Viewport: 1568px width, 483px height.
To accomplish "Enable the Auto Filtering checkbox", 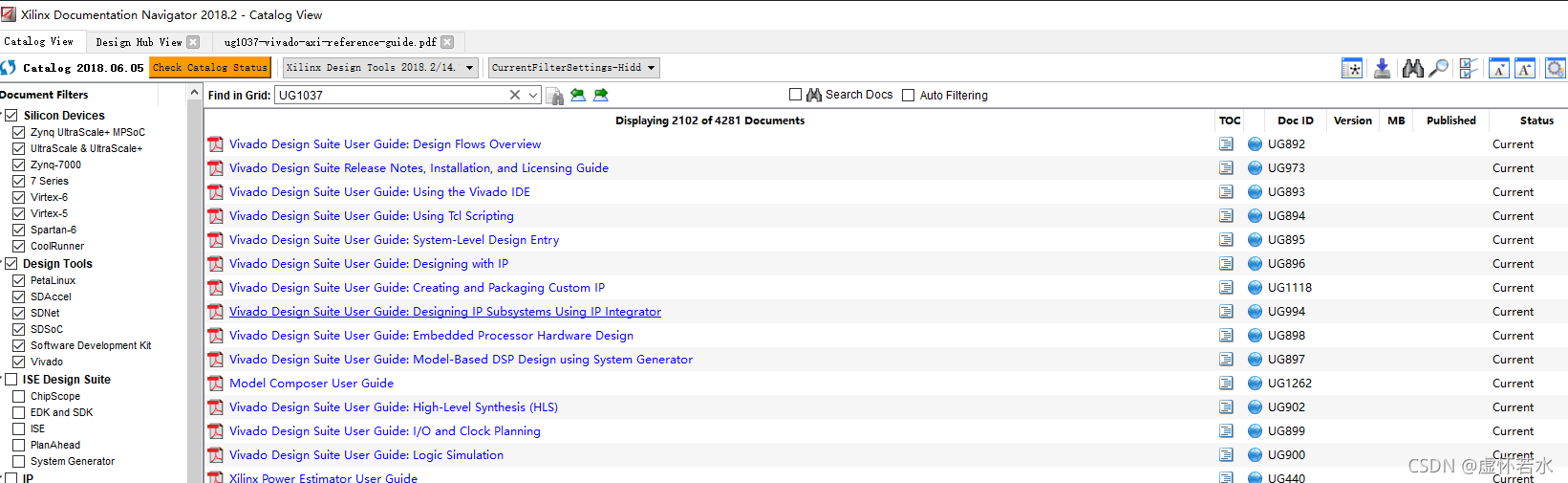I will click(x=909, y=95).
